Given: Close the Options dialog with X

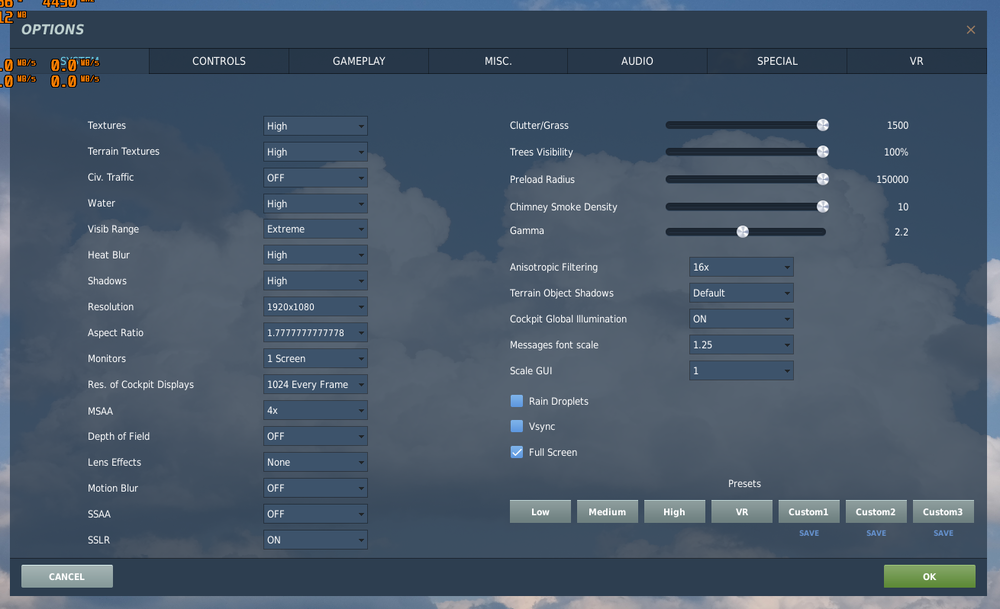Looking at the screenshot, I should coord(971,30).
